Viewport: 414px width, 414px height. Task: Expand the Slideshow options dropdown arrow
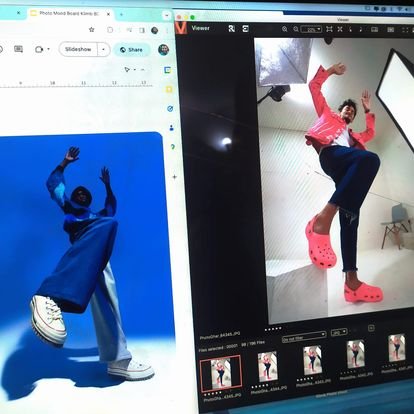(x=103, y=49)
